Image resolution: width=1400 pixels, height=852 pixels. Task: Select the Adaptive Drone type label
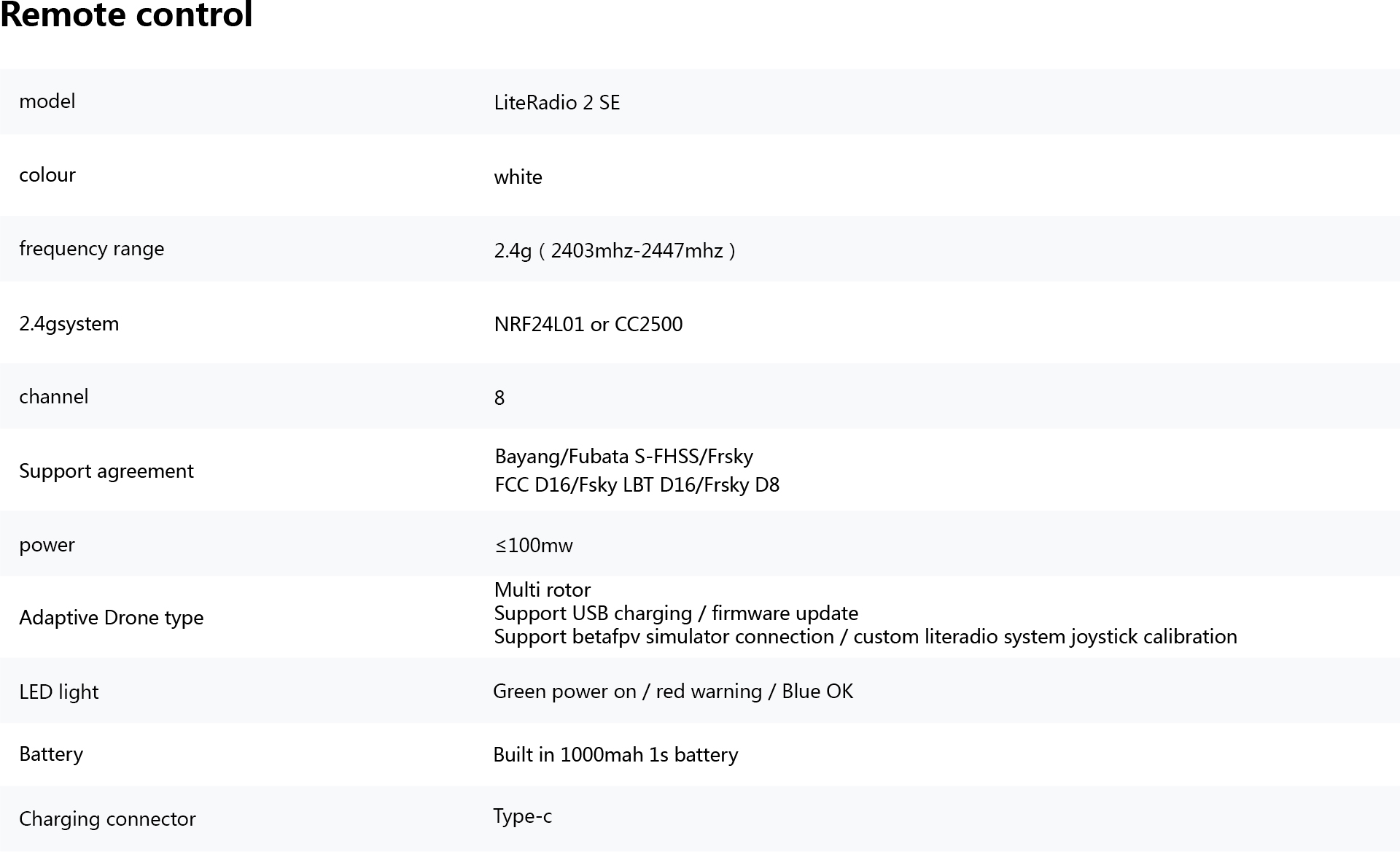[112, 618]
